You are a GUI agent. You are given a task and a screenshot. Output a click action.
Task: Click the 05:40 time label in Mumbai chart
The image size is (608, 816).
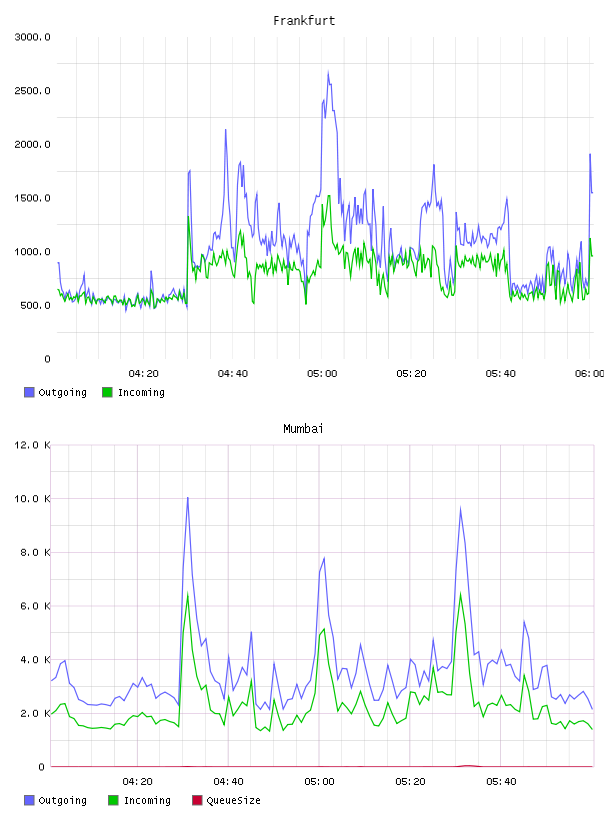[x=501, y=782]
